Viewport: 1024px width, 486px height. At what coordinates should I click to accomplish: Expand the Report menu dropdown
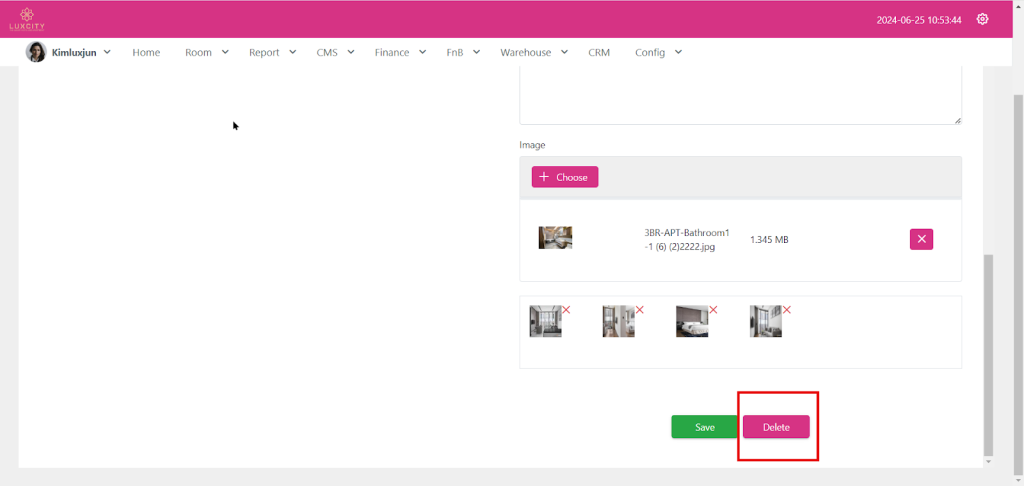272,52
